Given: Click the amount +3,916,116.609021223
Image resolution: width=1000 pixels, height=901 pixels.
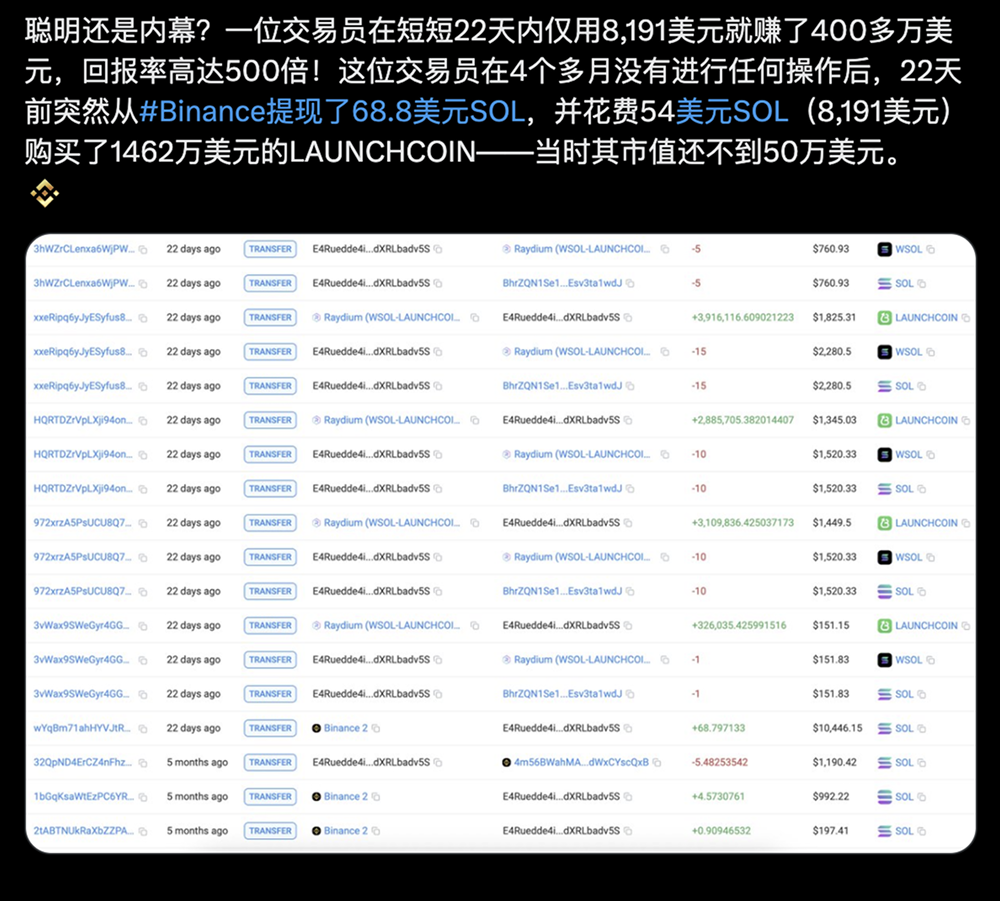Looking at the screenshot, I should [x=743, y=318].
